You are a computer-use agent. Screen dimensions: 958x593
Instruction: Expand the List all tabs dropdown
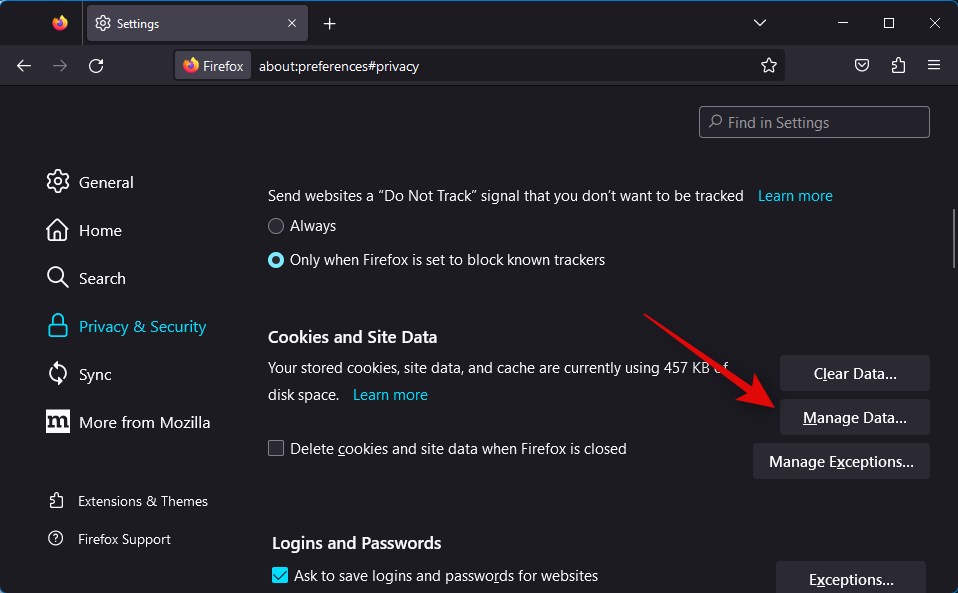pyautogui.click(x=760, y=23)
